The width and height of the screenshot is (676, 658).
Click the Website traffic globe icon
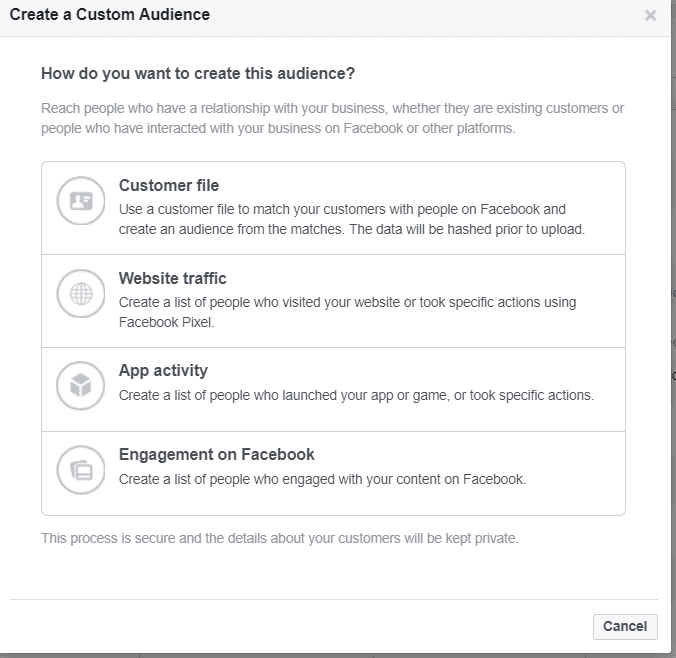(x=81, y=294)
